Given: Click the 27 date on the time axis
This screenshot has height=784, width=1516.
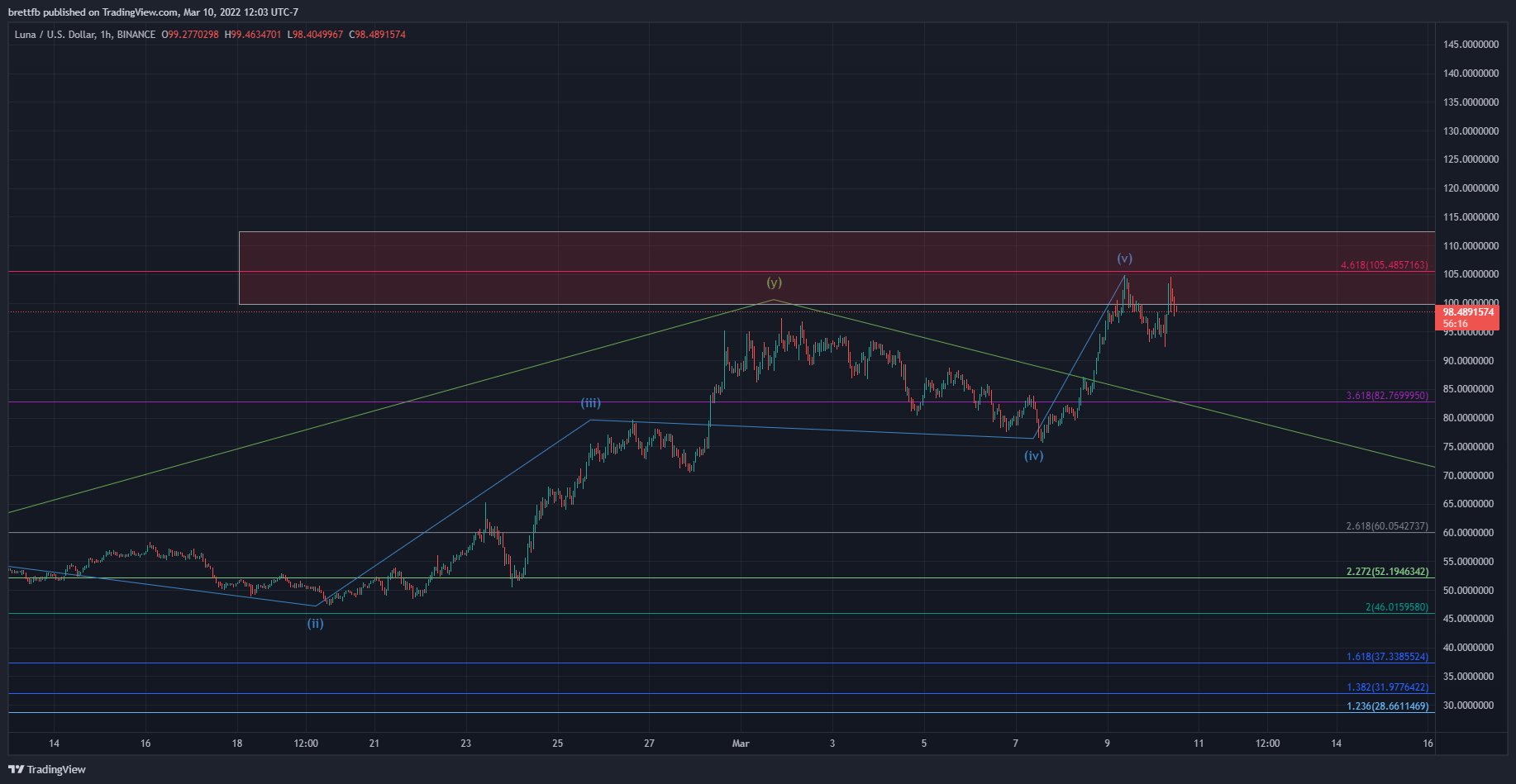Looking at the screenshot, I should 650,744.
